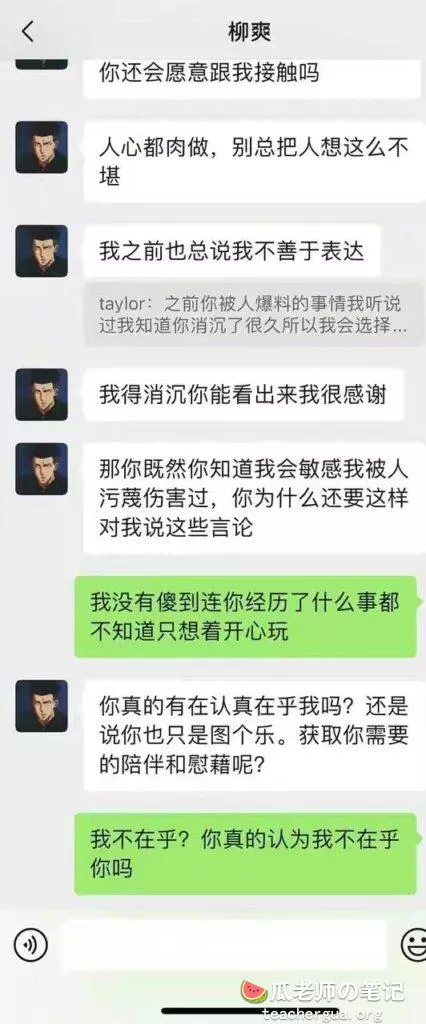Tap the back arrow in the header
Viewport: 426px width, 1024px height.
click(27, 31)
